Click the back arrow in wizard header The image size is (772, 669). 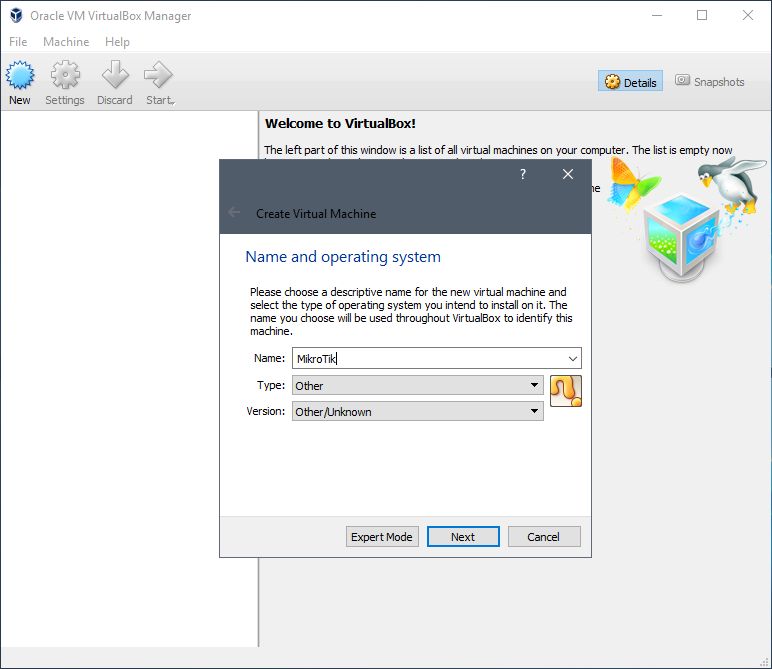point(235,213)
